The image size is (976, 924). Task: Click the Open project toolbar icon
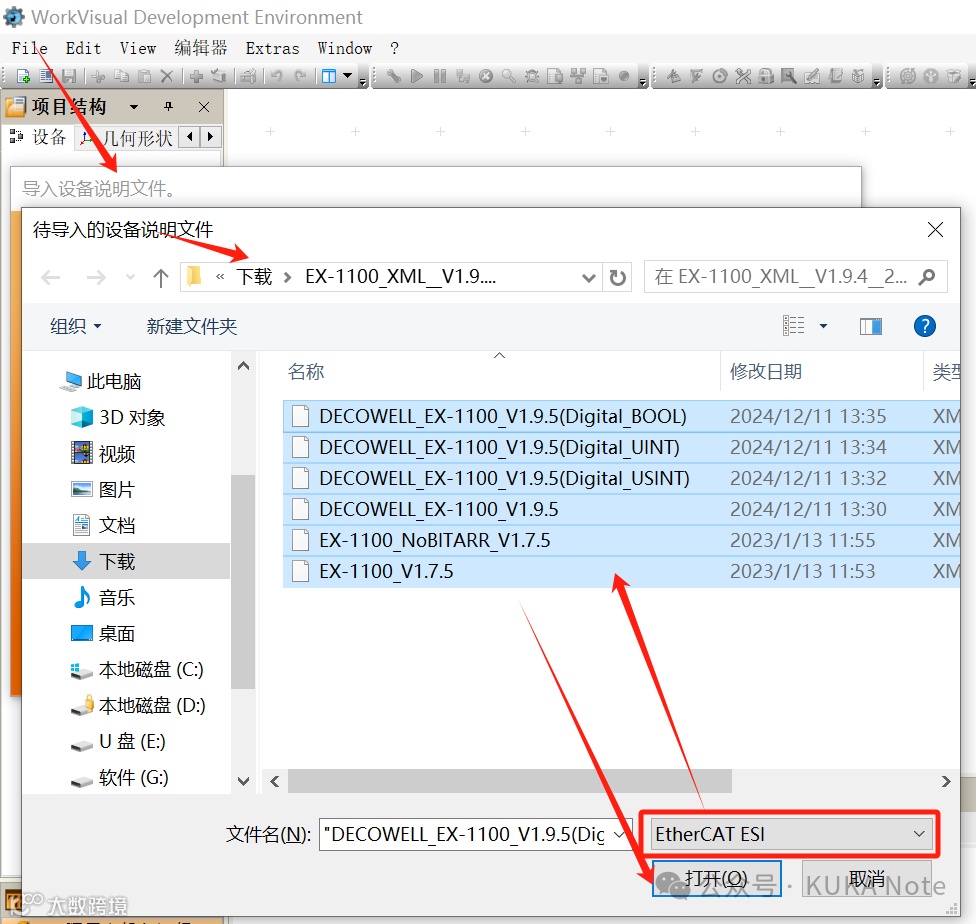(46, 77)
